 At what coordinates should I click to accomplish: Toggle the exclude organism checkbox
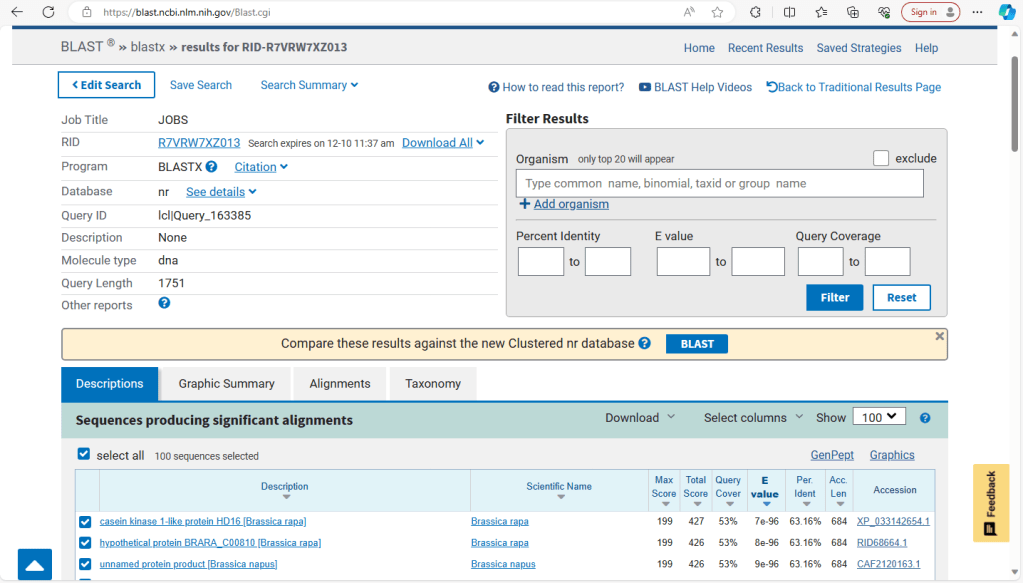[x=880, y=158]
